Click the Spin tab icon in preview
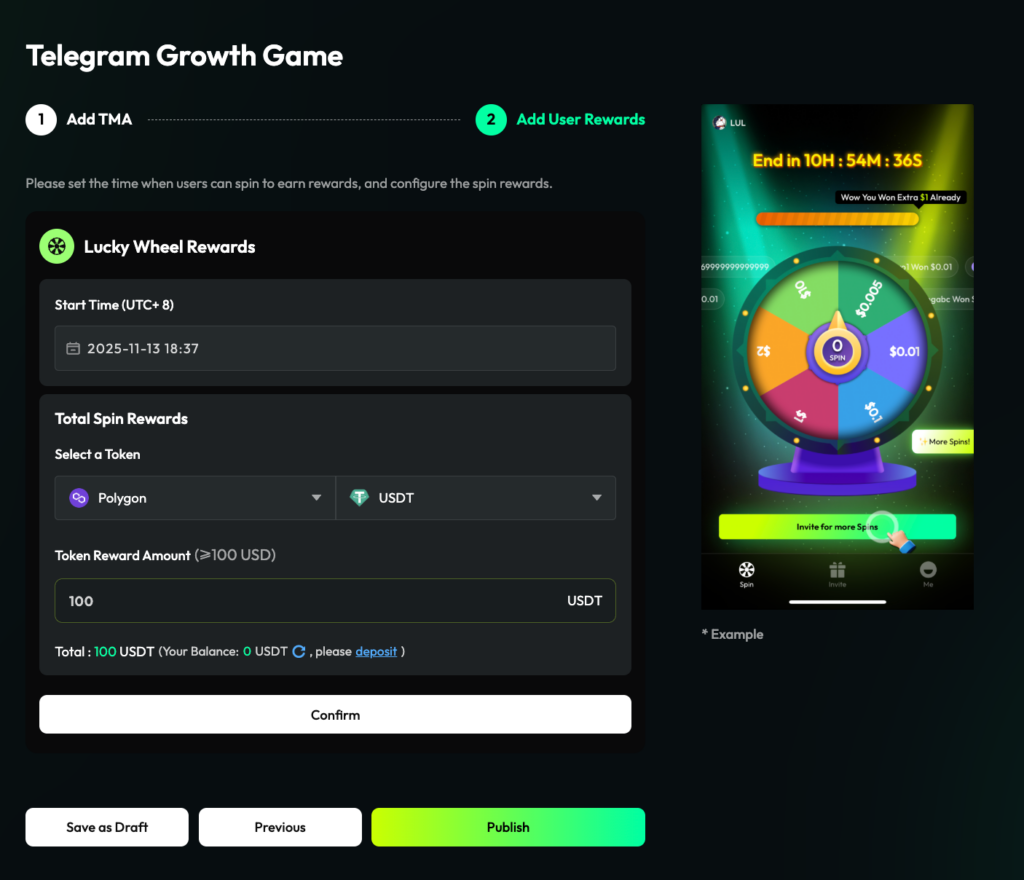The width and height of the screenshot is (1024, 880). 746,572
